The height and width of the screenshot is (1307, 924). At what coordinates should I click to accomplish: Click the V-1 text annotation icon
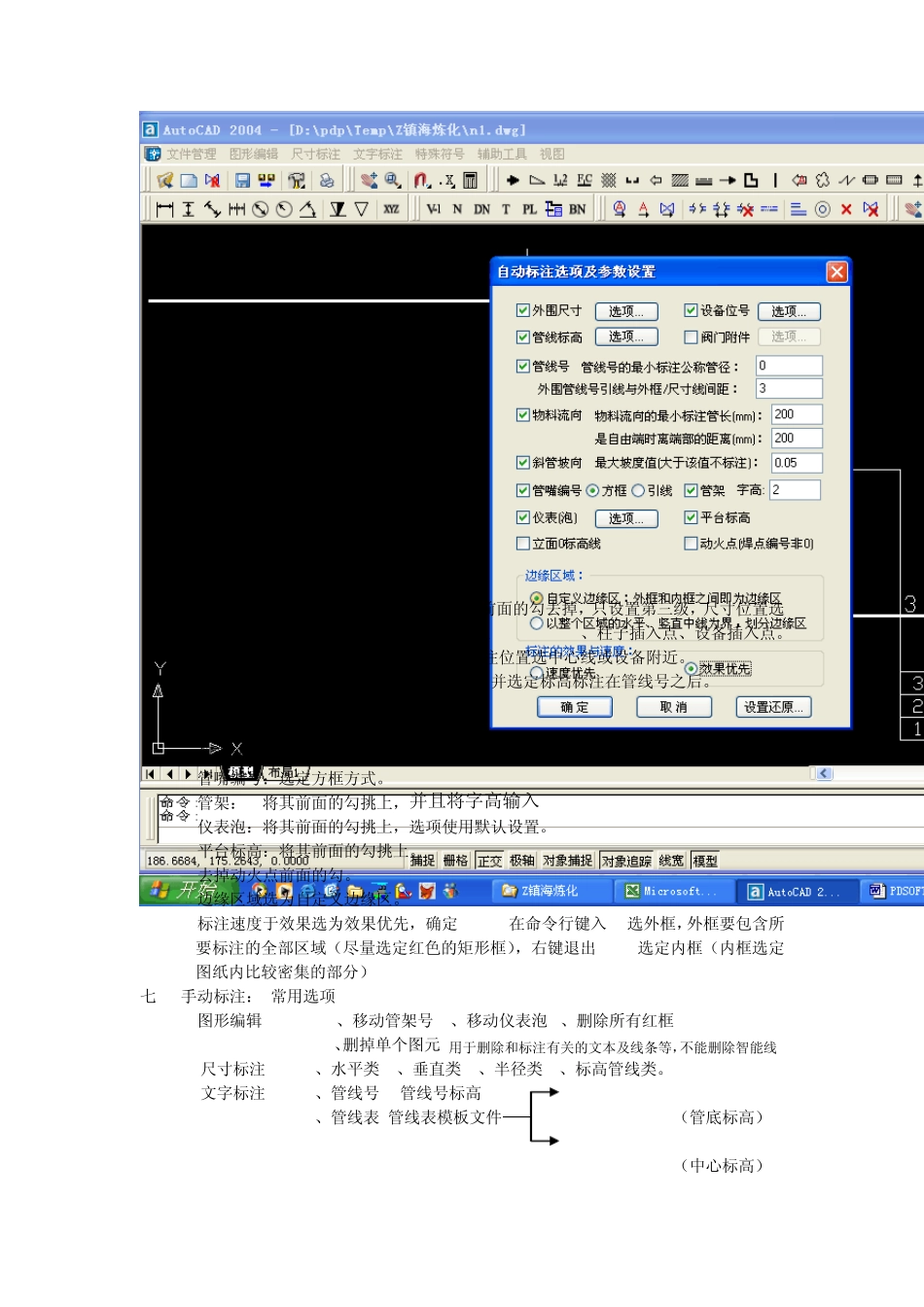(x=434, y=209)
